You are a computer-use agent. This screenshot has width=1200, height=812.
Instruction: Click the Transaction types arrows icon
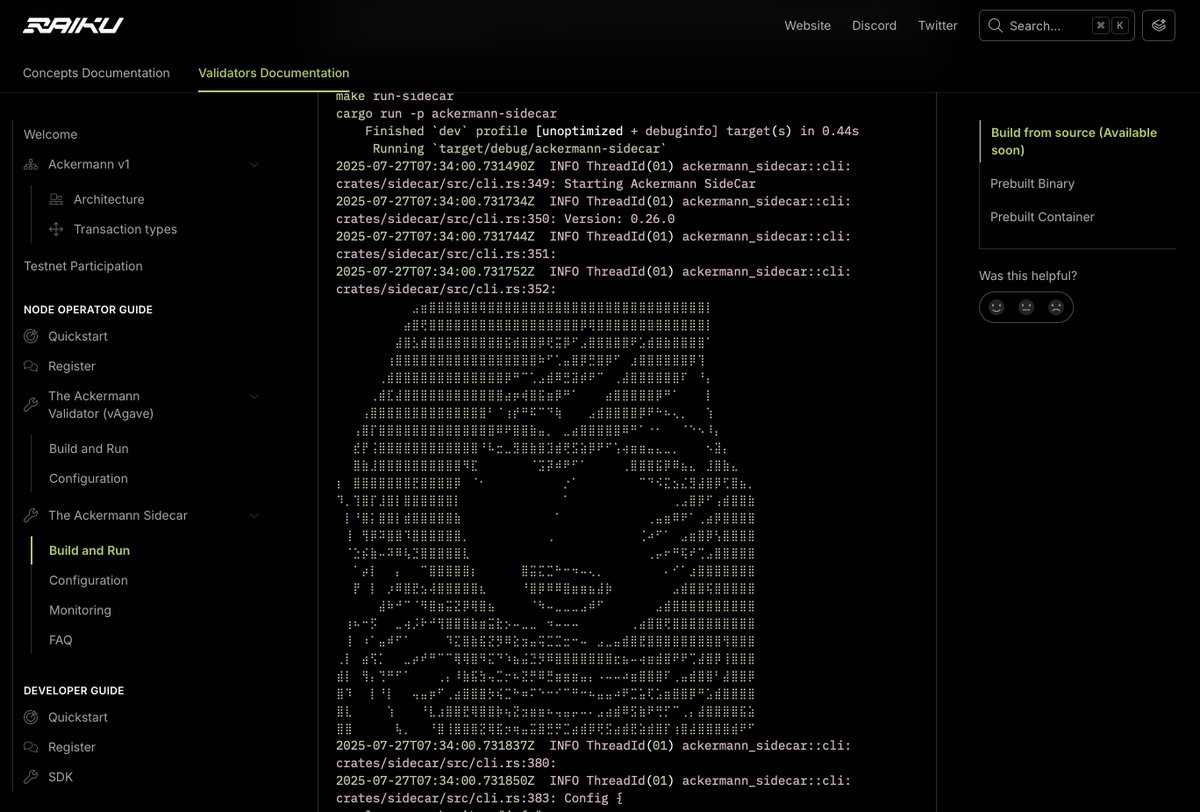pos(56,229)
